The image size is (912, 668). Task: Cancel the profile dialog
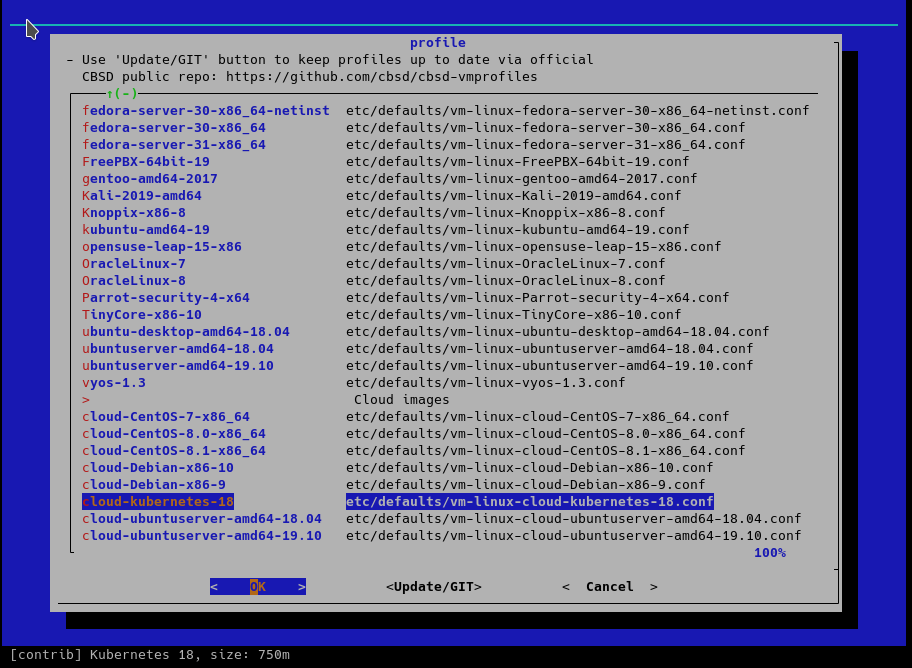pos(610,587)
